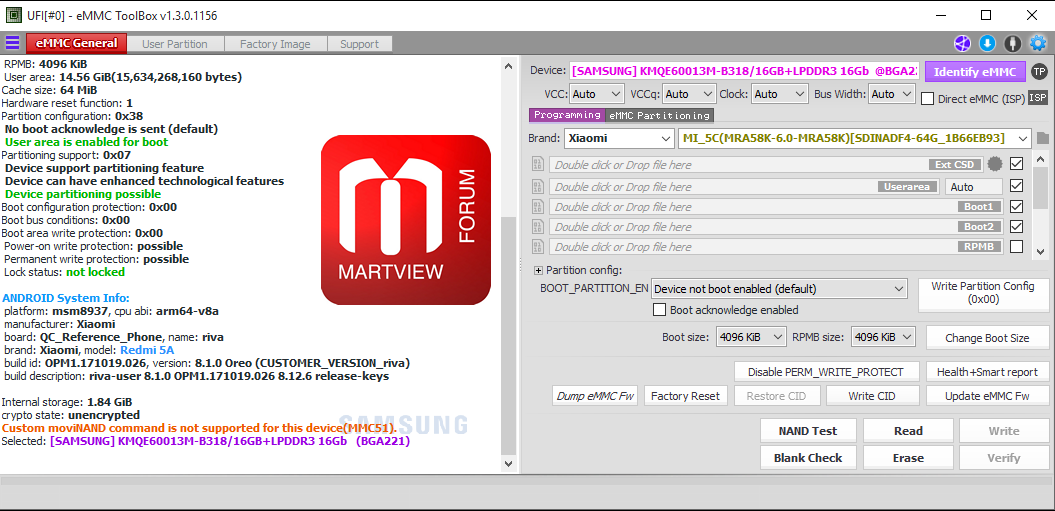Click the blue download update icon
This screenshot has width=1055, height=511.
pyautogui.click(x=987, y=44)
